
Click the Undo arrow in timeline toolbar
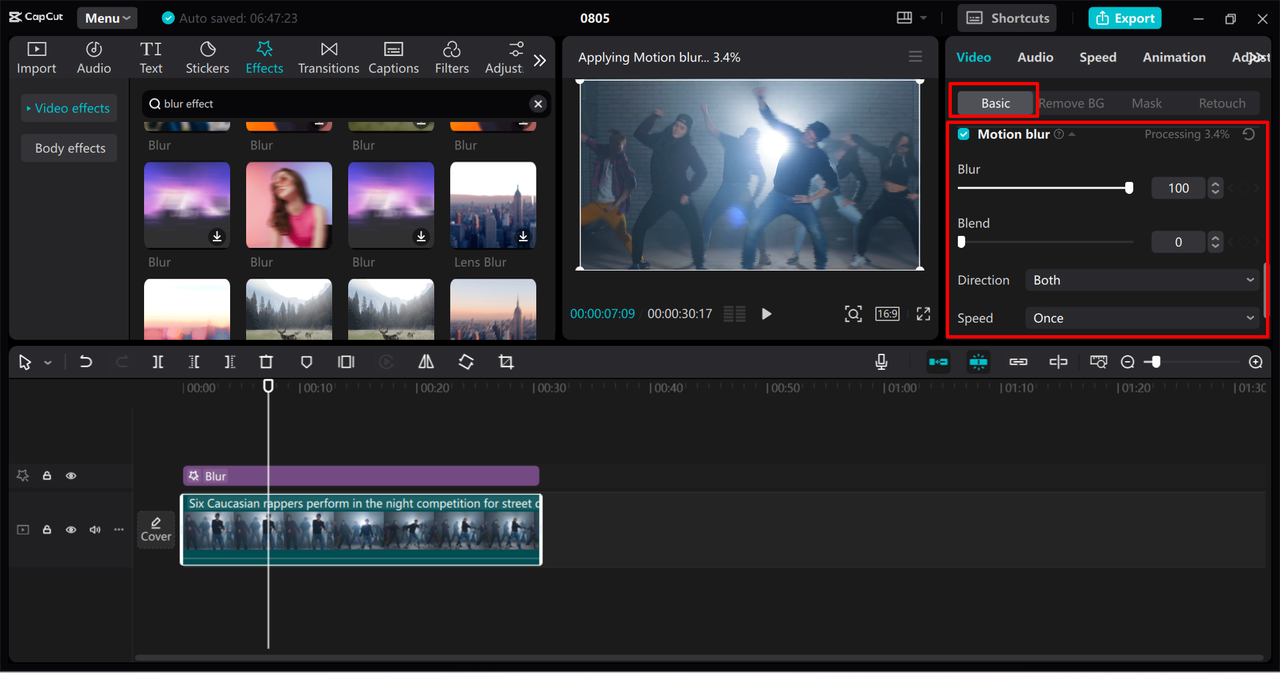tap(86, 362)
